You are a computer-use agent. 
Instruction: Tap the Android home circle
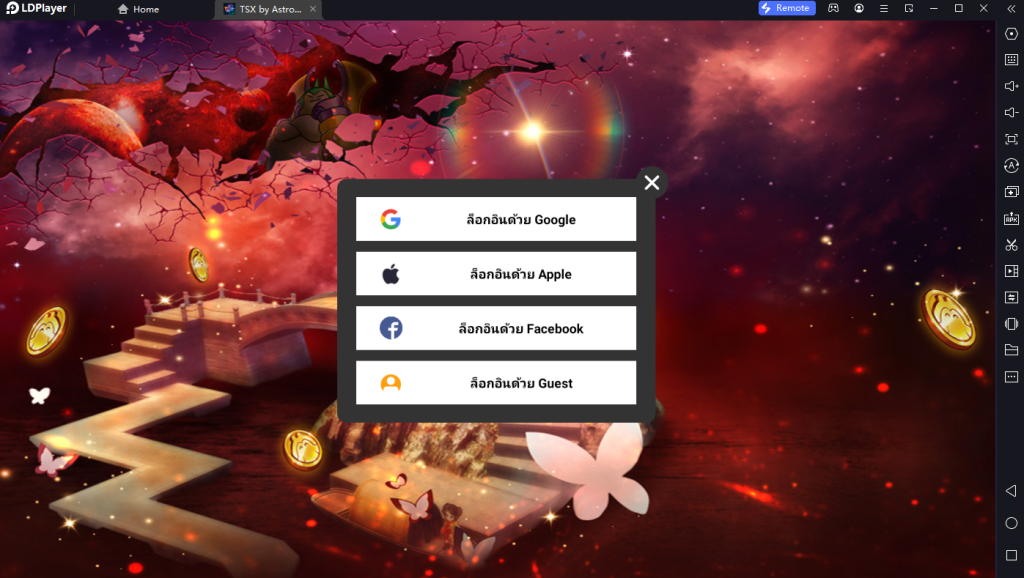click(x=1011, y=523)
